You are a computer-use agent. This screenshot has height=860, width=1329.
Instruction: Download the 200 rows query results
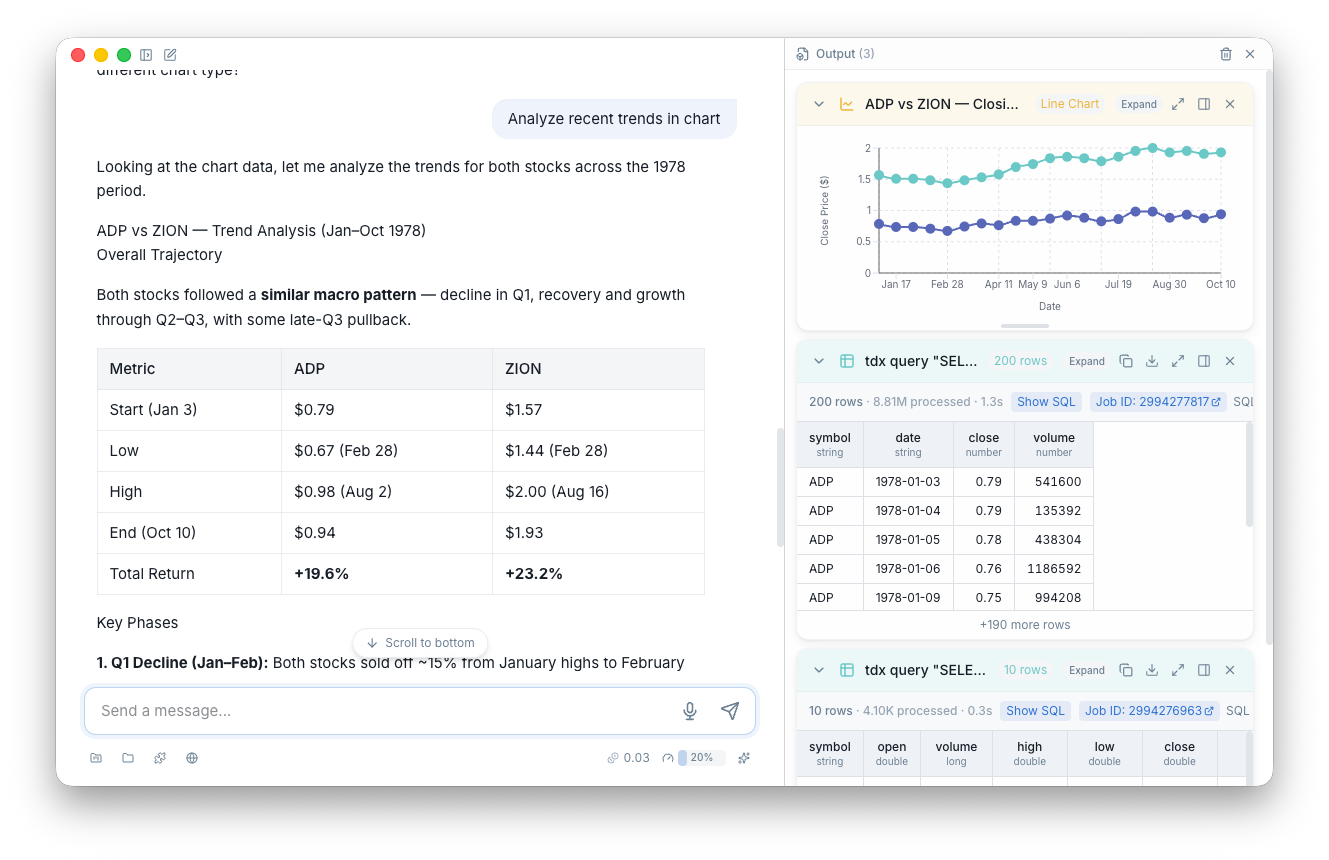[1152, 361]
